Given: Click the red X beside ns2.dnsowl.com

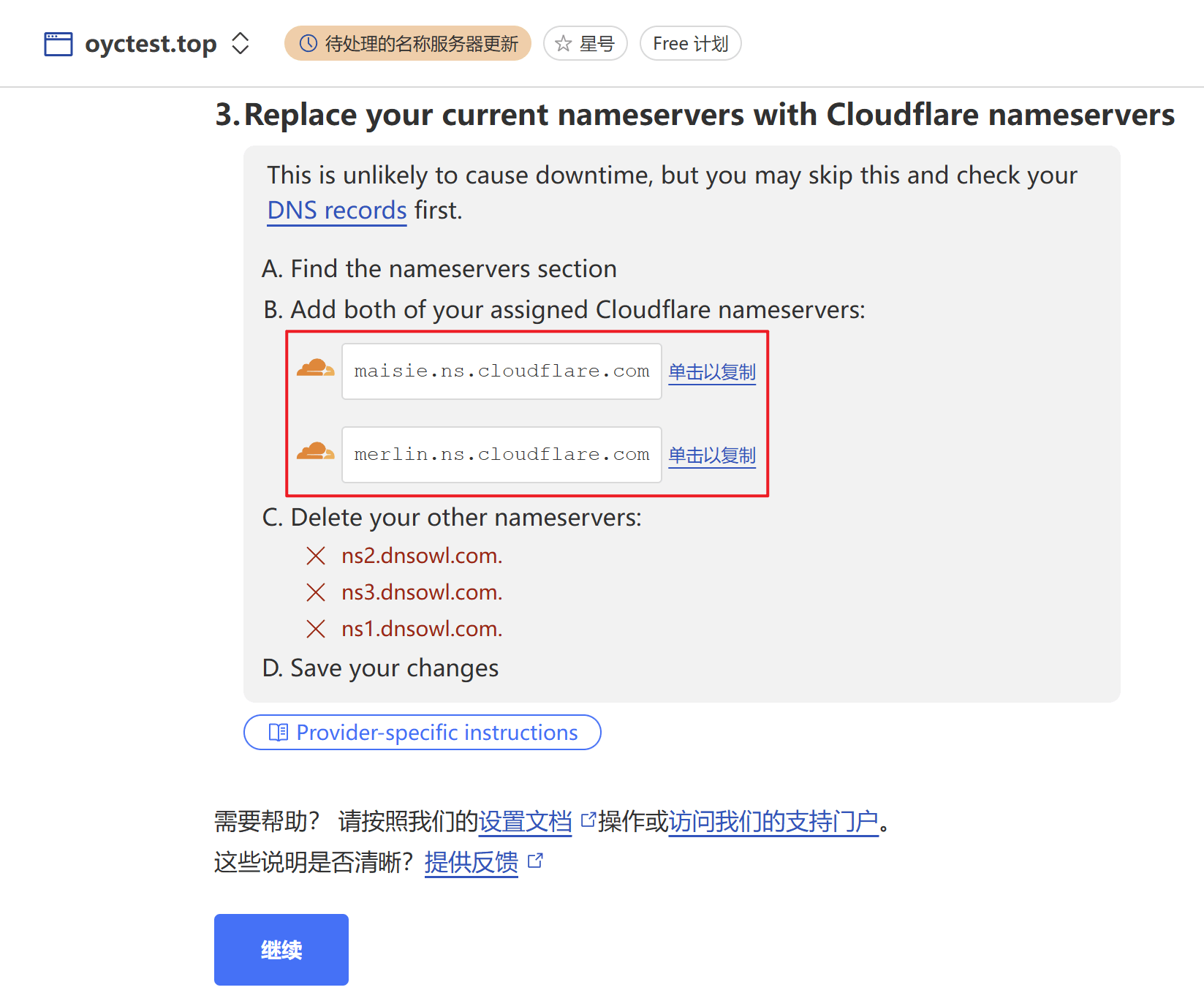Looking at the screenshot, I should pos(316,556).
